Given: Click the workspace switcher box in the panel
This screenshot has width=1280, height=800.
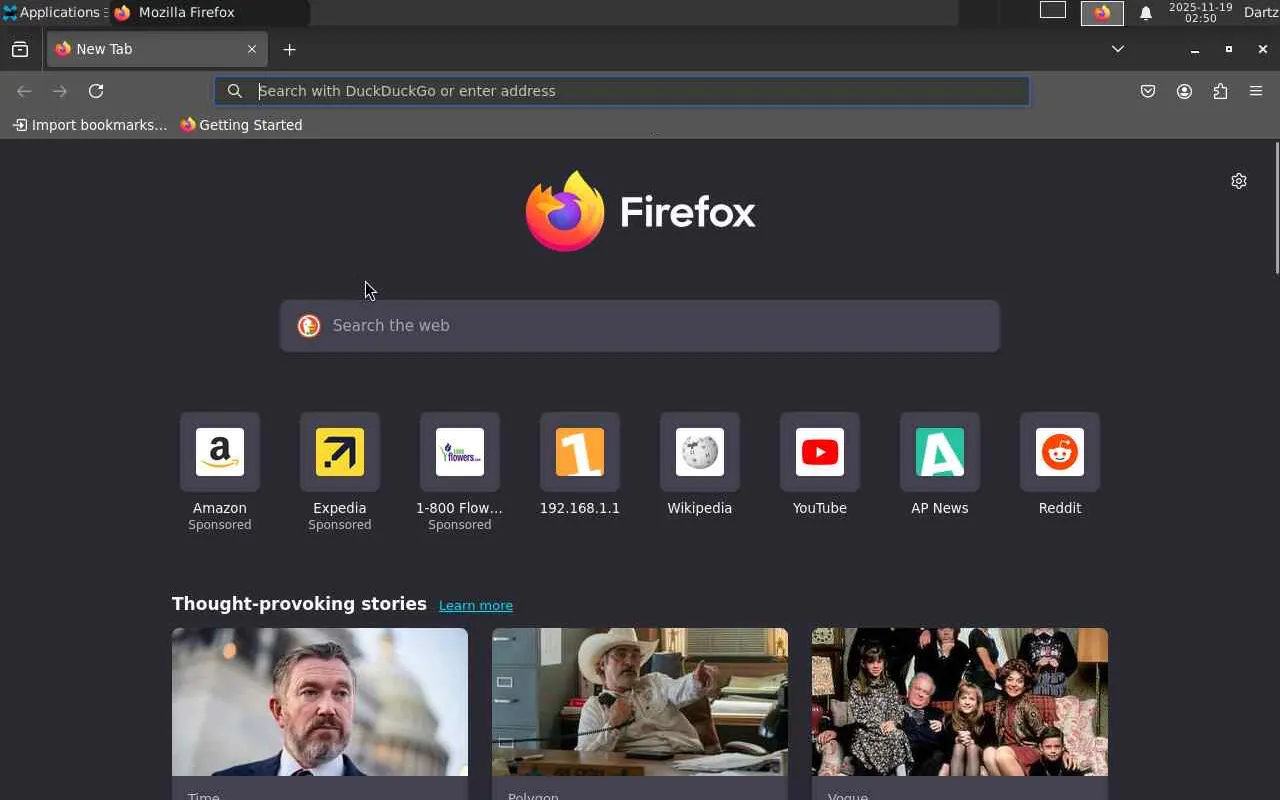Looking at the screenshot, I should coord(1053,11).
